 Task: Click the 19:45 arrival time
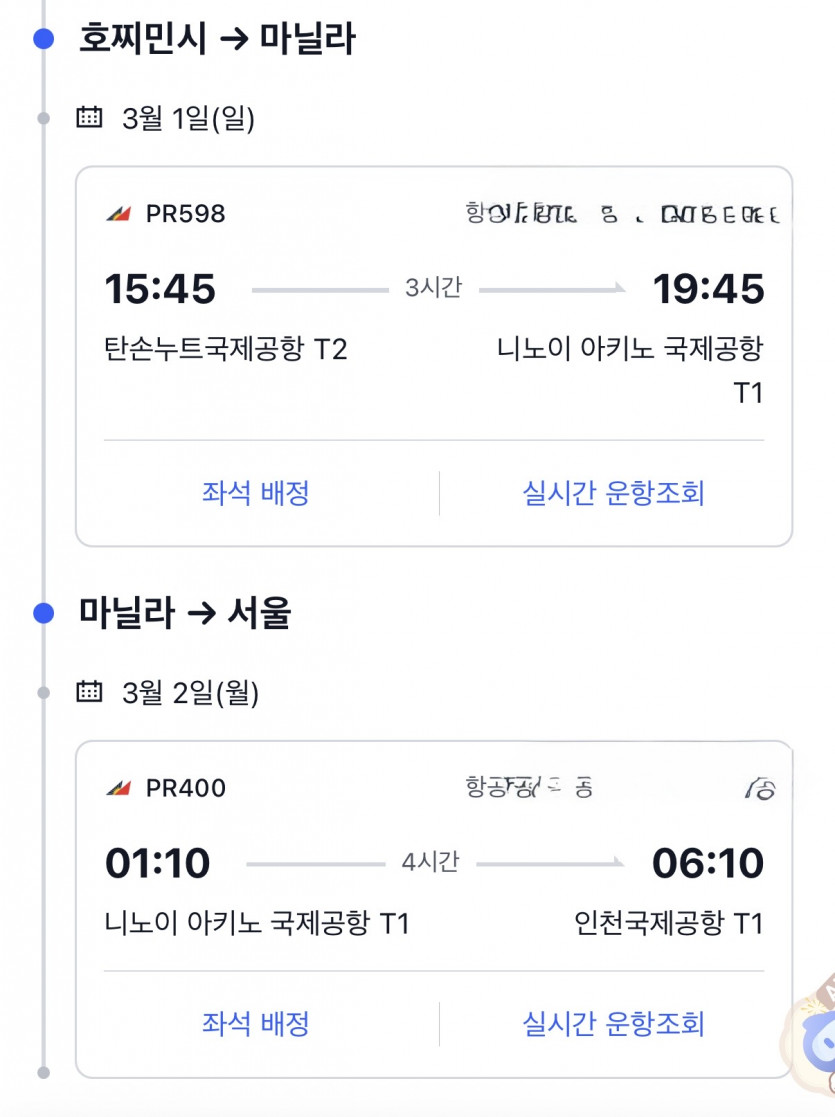pyautogui.click(x=708, y=289)
